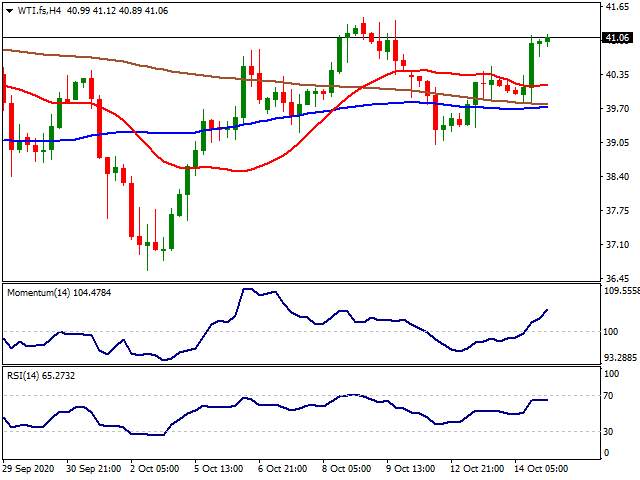Click the RSI 70 level label

click(x=608, y=396)
